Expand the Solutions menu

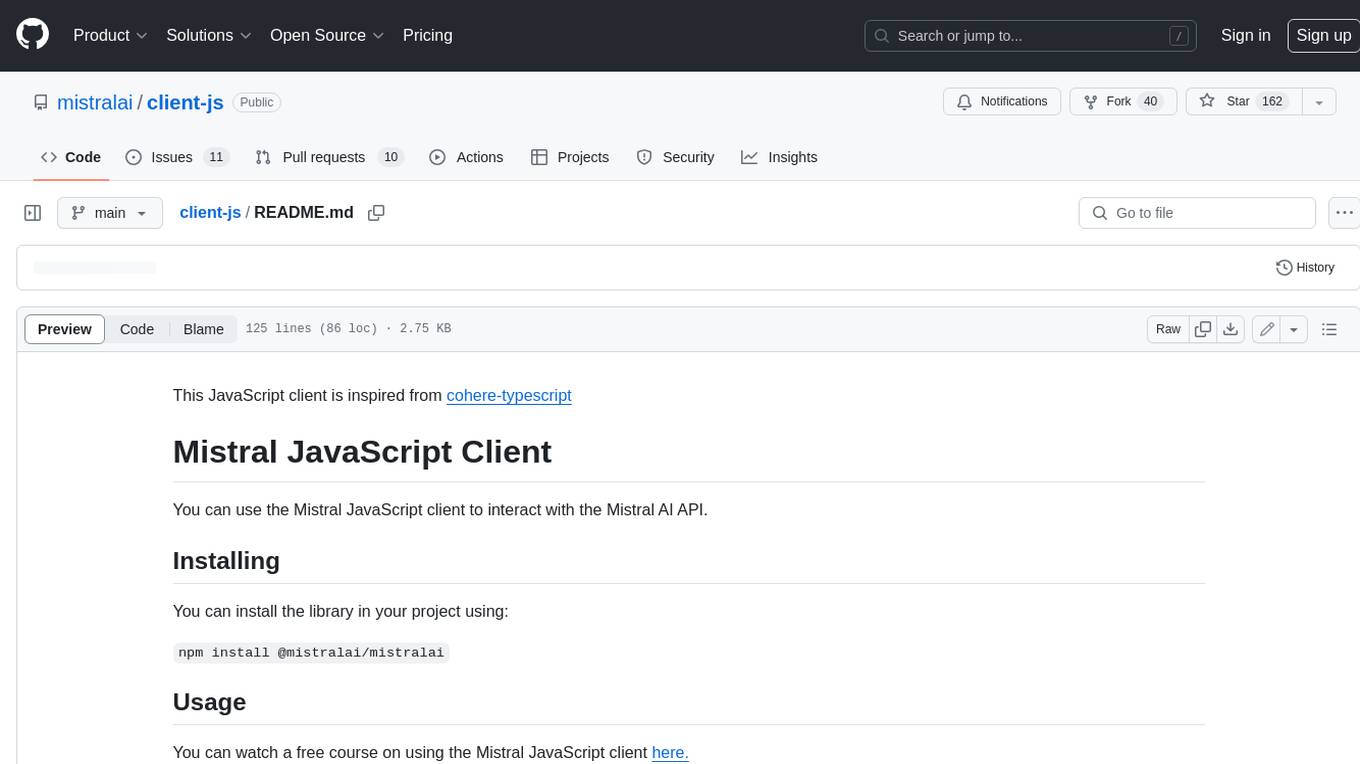click(x=209, y=35)
